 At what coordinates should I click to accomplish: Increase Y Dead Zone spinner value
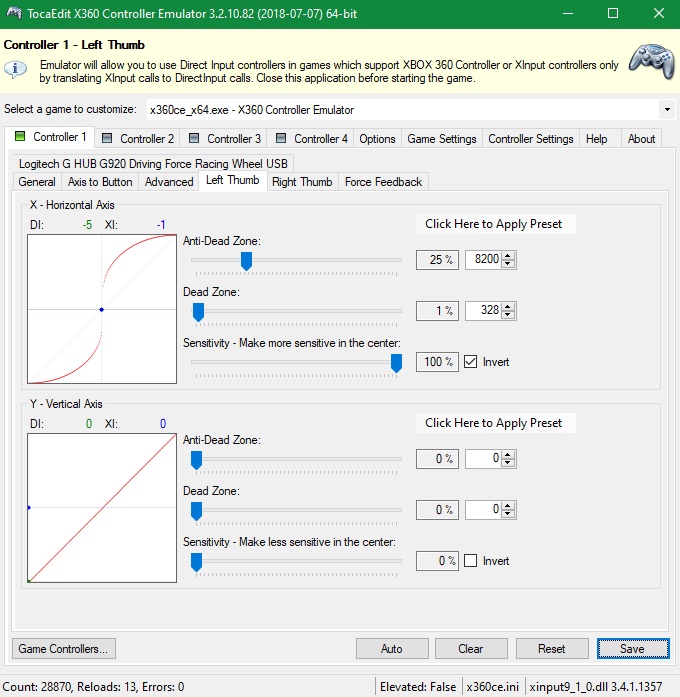(508, 506)
